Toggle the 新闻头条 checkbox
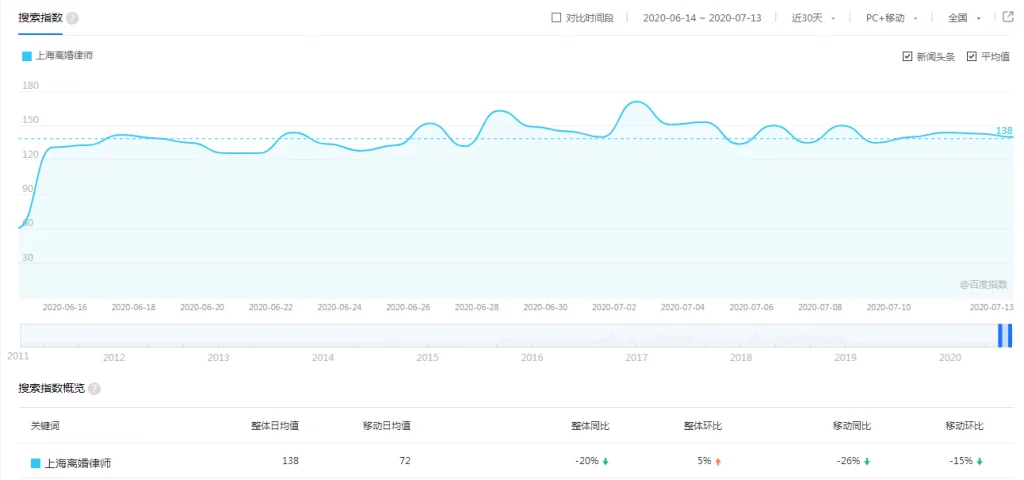This screenshot has width=1024, height=480. pyautogui.click(x=907, y=57)
